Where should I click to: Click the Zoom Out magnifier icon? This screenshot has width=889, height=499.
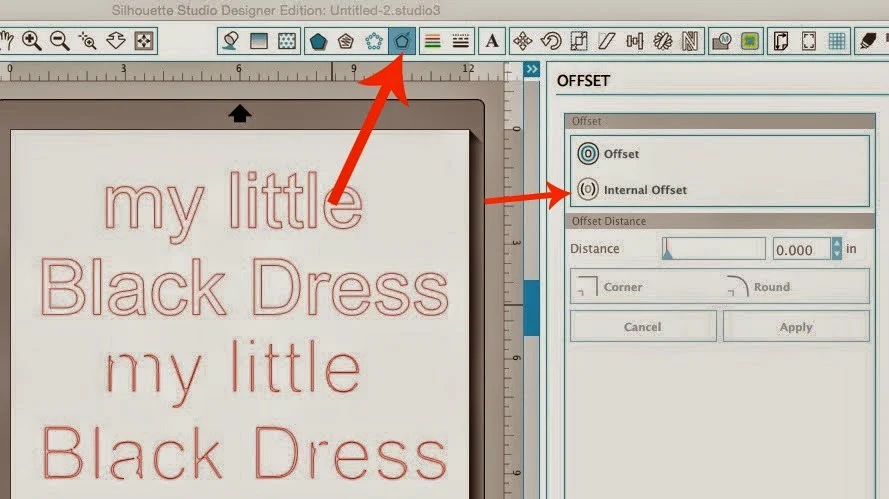[60, 41]
